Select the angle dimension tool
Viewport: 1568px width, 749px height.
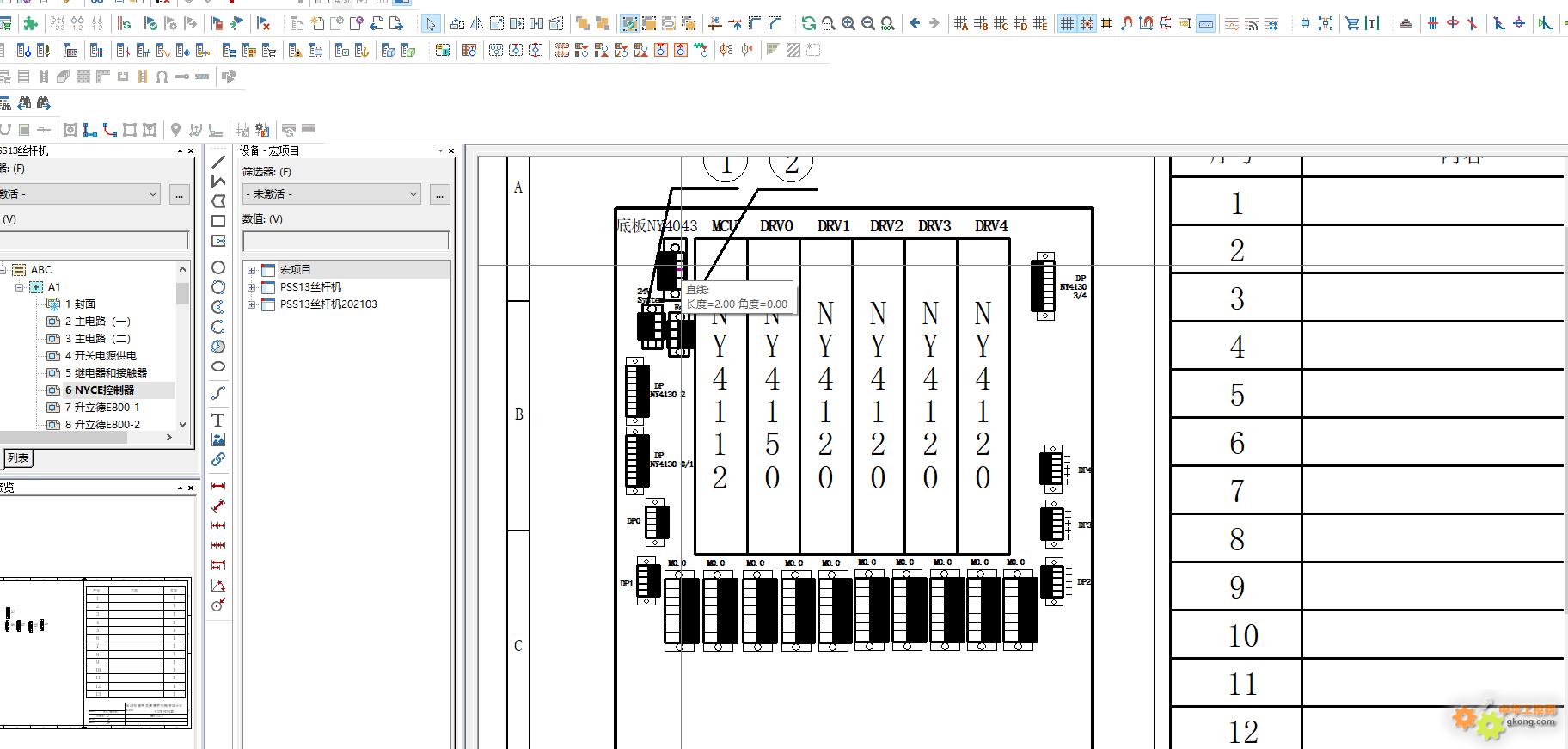(218, 586)
